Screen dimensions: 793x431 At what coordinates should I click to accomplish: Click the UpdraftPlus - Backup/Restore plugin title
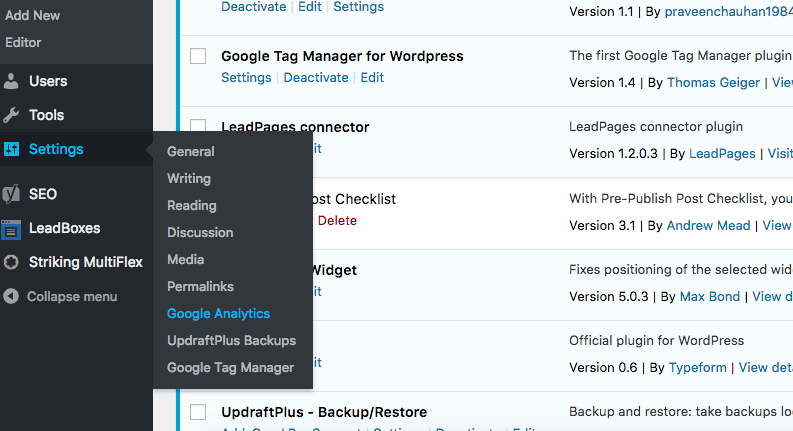click(x=324, y=412)
